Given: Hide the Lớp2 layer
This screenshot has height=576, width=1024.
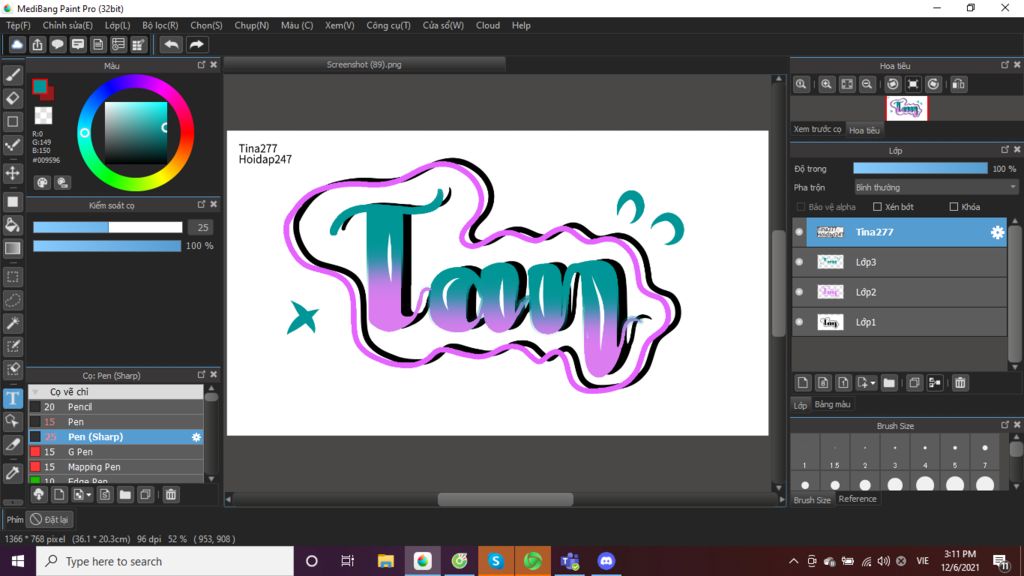Looking at the screenshot, I should (x=799, y=292).
